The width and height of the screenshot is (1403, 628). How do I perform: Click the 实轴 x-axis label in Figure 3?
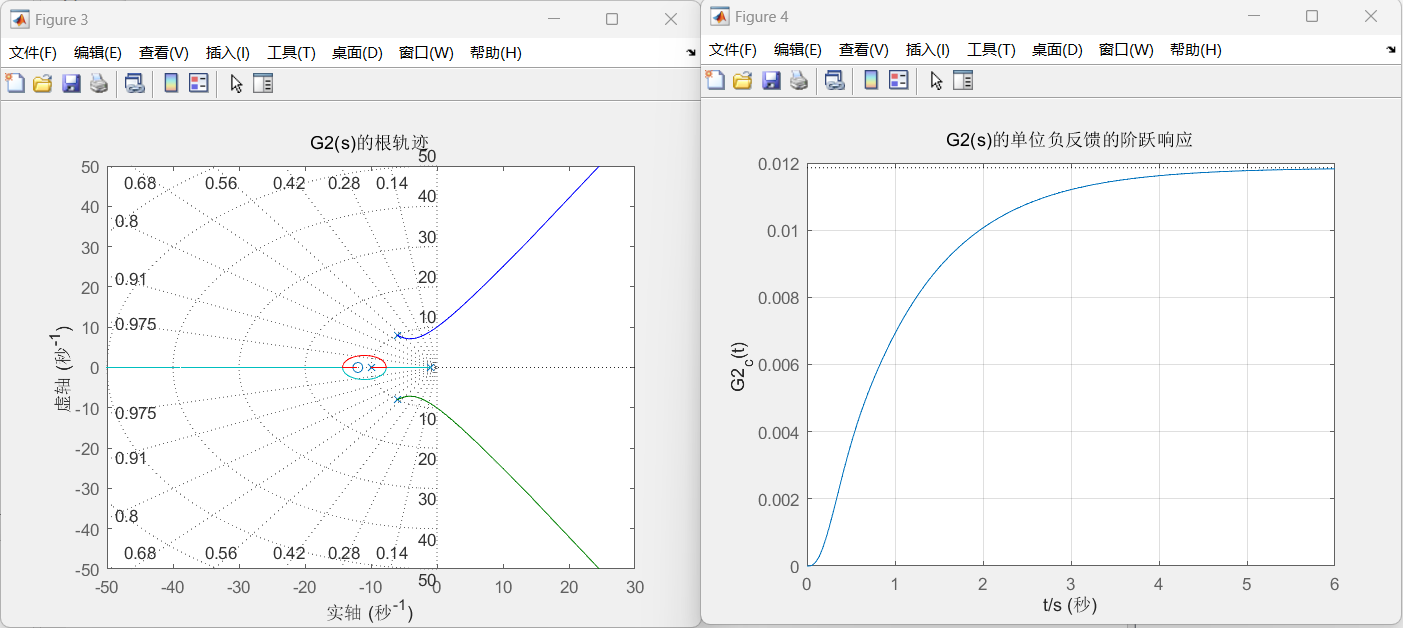pos(370,611)
